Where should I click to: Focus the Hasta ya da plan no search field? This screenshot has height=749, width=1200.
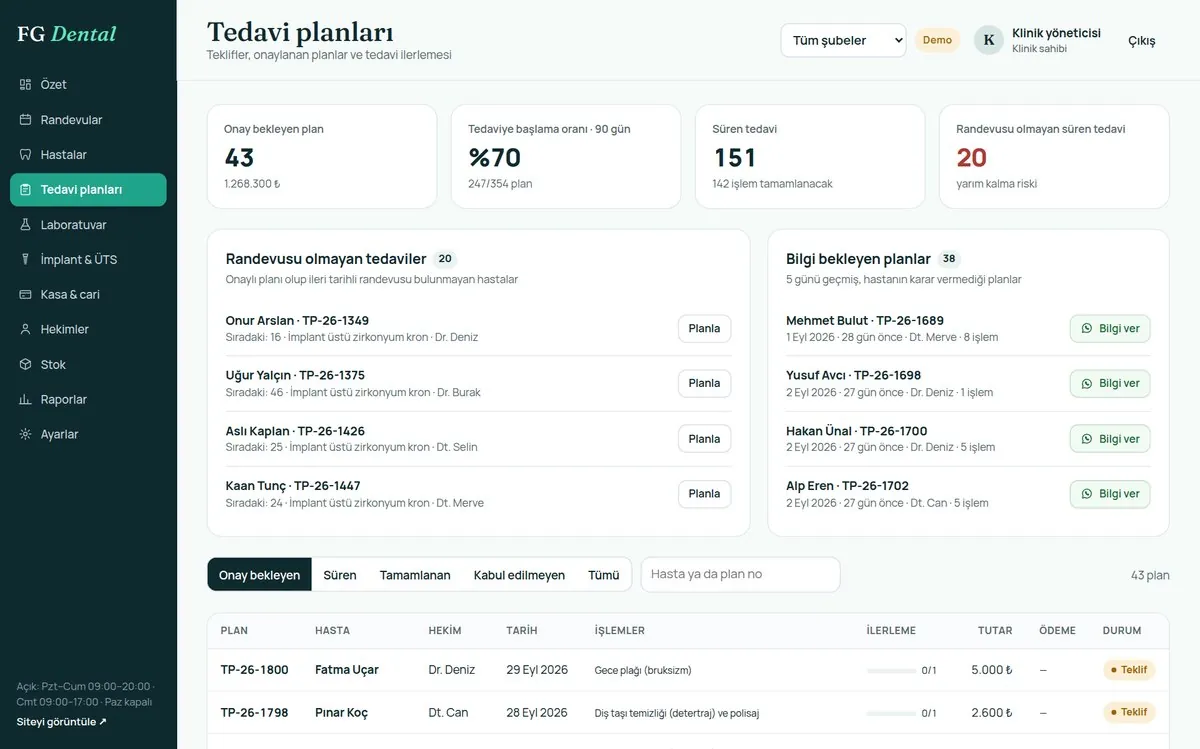click(x=740, y=574)
